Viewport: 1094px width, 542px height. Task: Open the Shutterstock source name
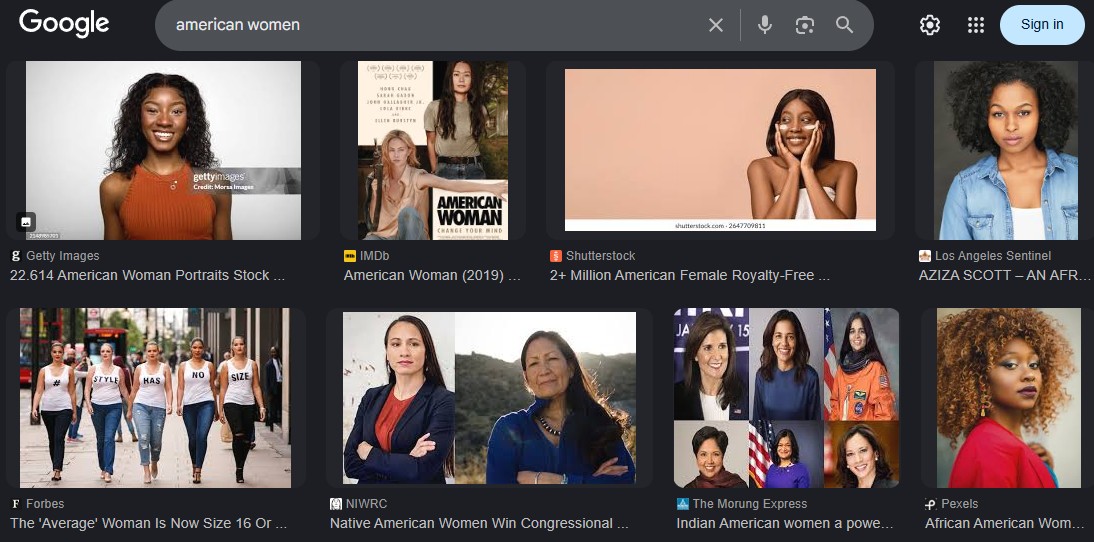[x=601, y=256]
